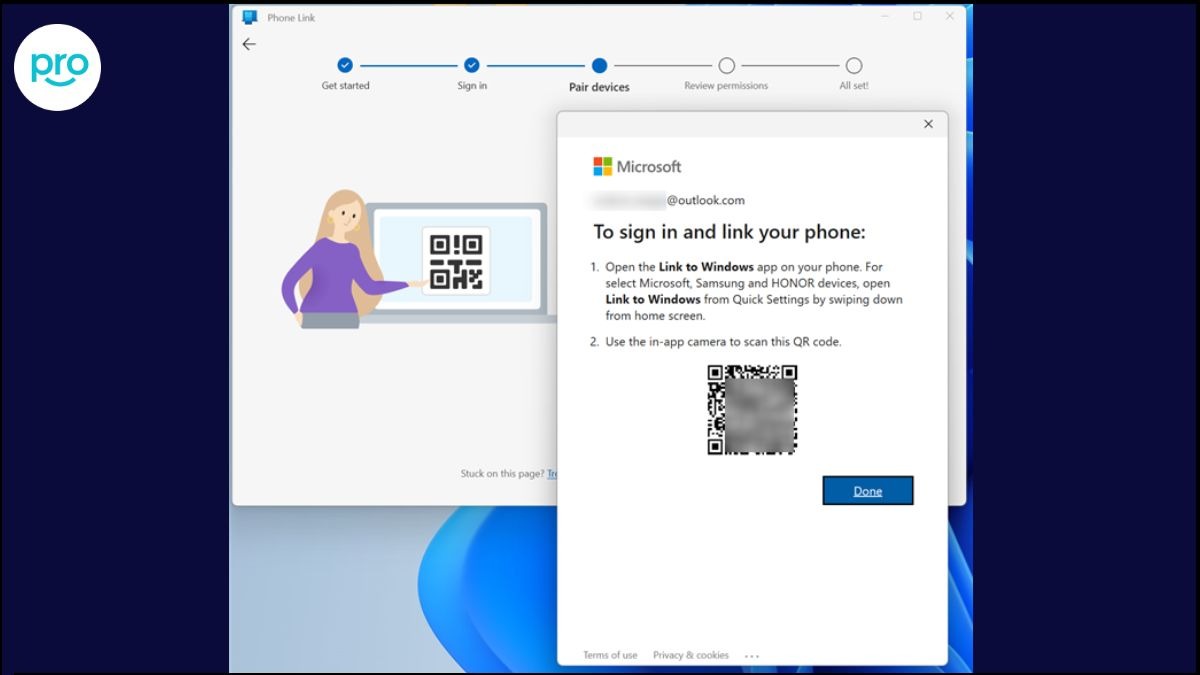Click the 'All set!' step label

click(x=854, y=86)
